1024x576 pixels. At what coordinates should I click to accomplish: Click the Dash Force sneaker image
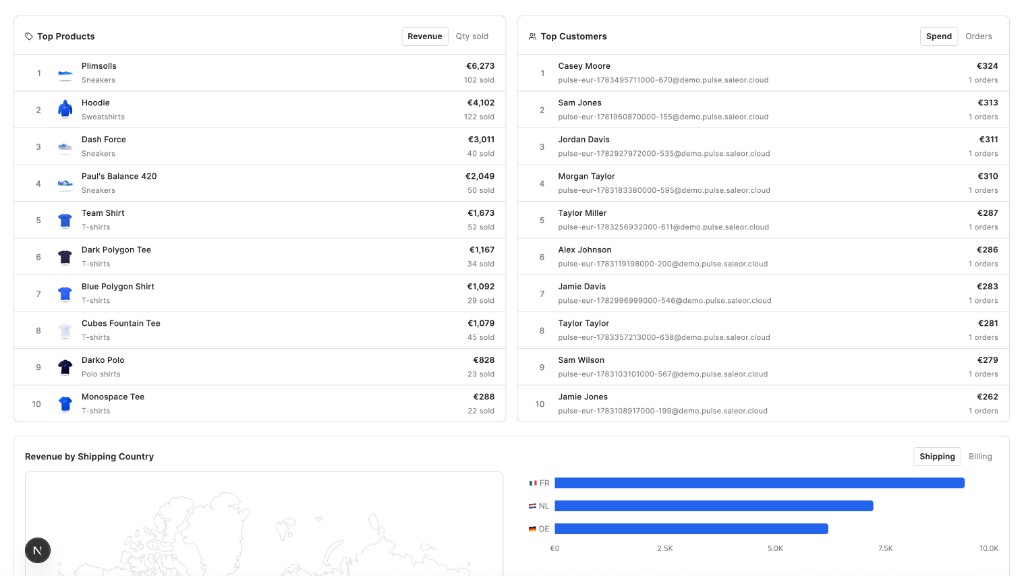[65, 147]
